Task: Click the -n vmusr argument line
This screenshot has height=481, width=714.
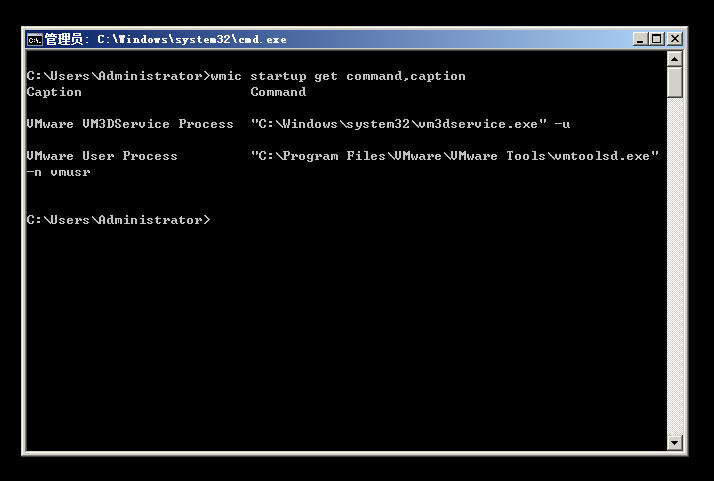Action: (x=58, y=172)
